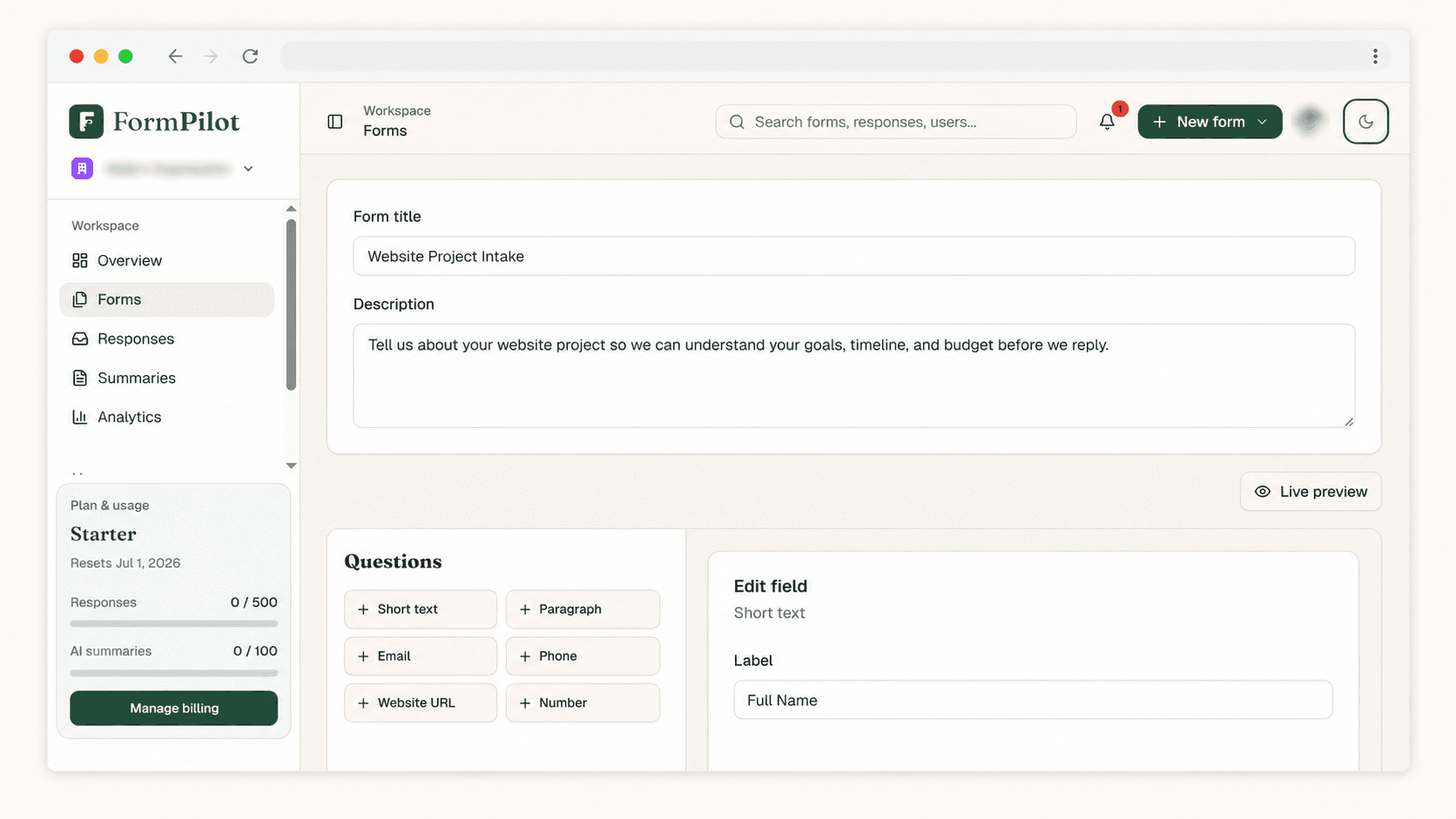Click the Workspace breadcrumb
The height and width of the screenshot is (819, 1456).
tap(397, 111)
